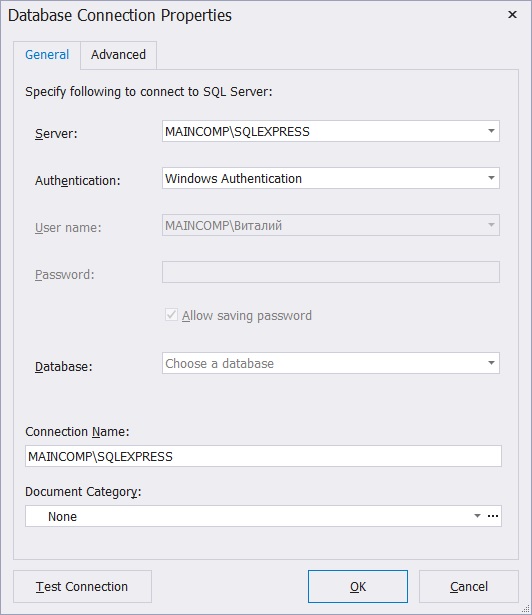The height and width of the screenshot is (615, 532).
Task: Click inside the Connection Name field
Action: pos(263,456)
